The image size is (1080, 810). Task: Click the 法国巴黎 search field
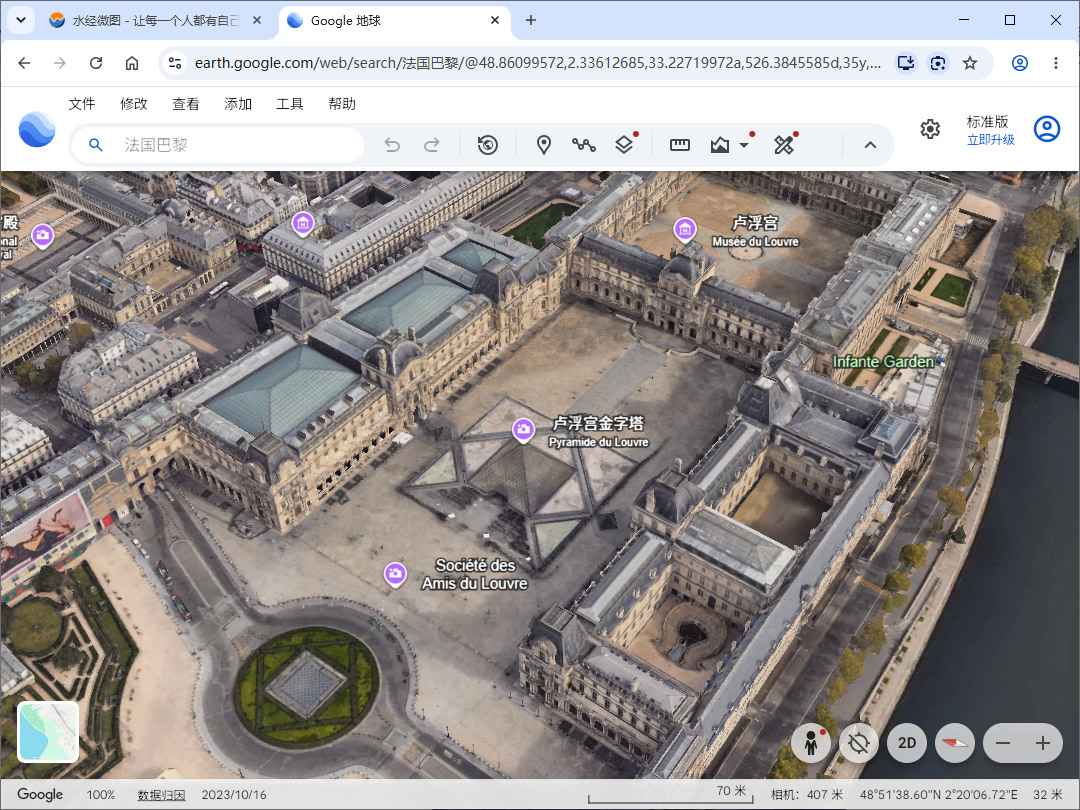pyautogui.click(x=218, y=145)
